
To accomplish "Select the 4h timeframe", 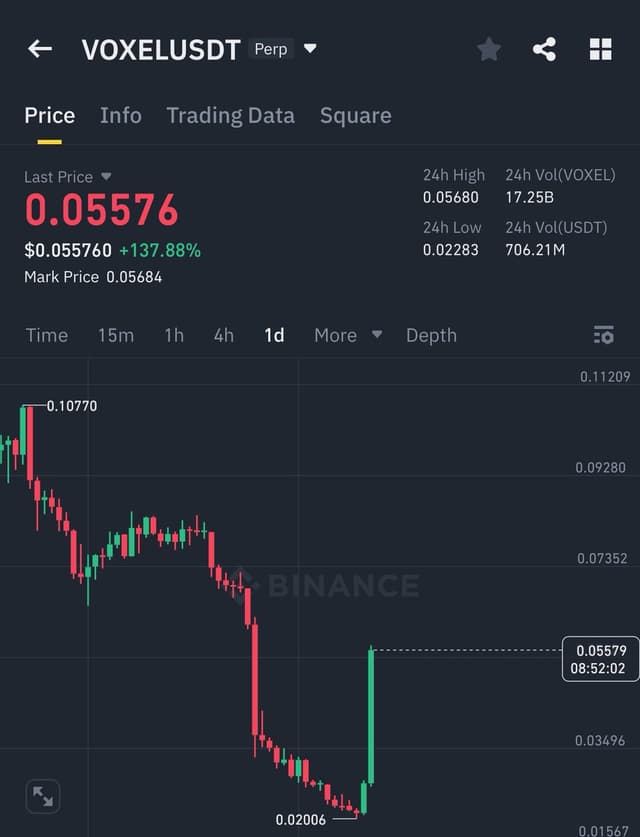I will tap(224, 335).
